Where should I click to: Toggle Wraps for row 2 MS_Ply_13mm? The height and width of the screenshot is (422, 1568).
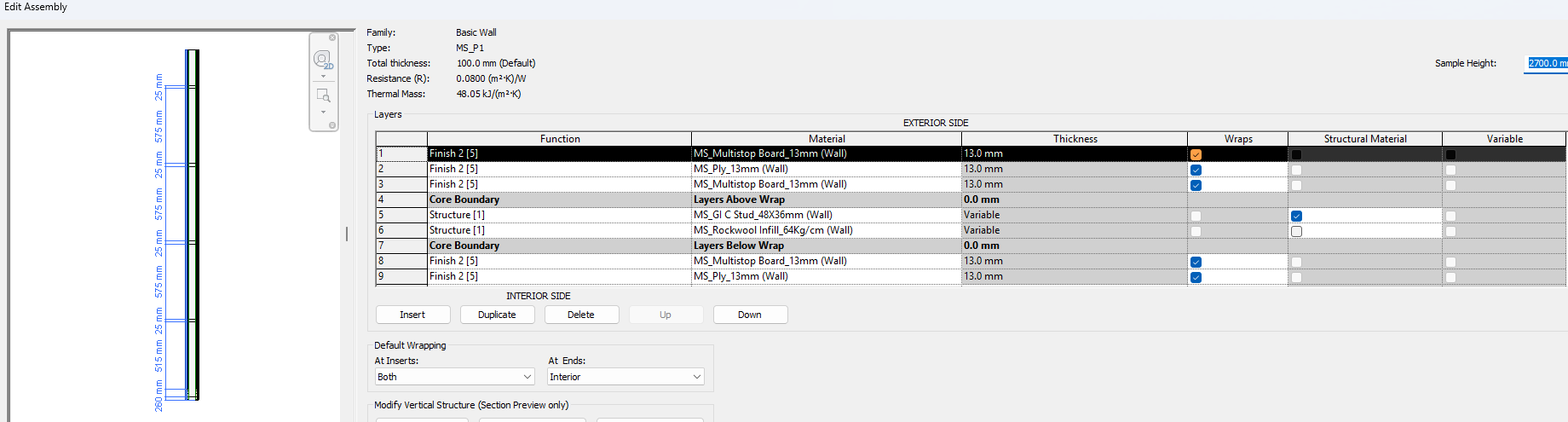(x=1196, y=170)
